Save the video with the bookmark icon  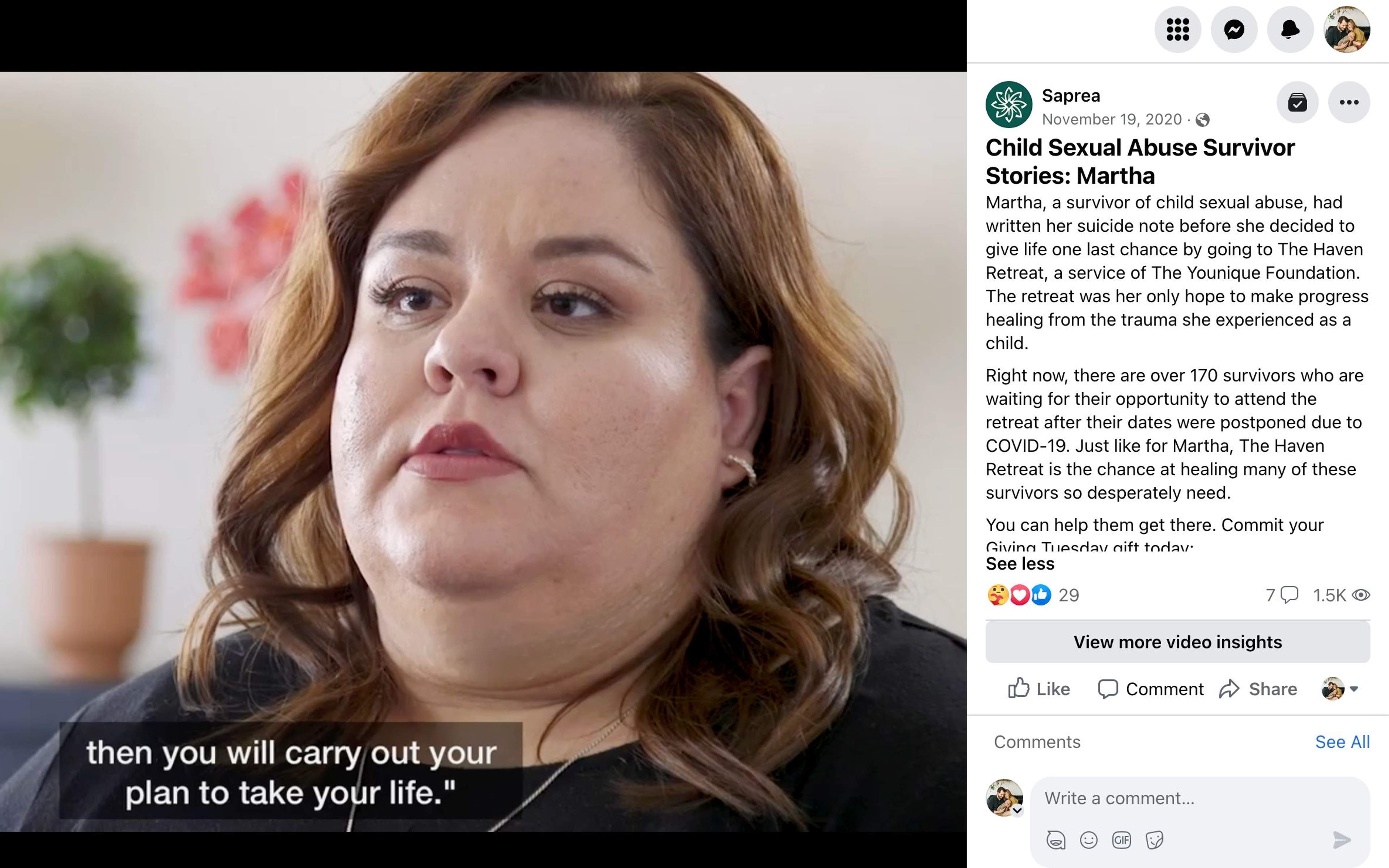1297,102
